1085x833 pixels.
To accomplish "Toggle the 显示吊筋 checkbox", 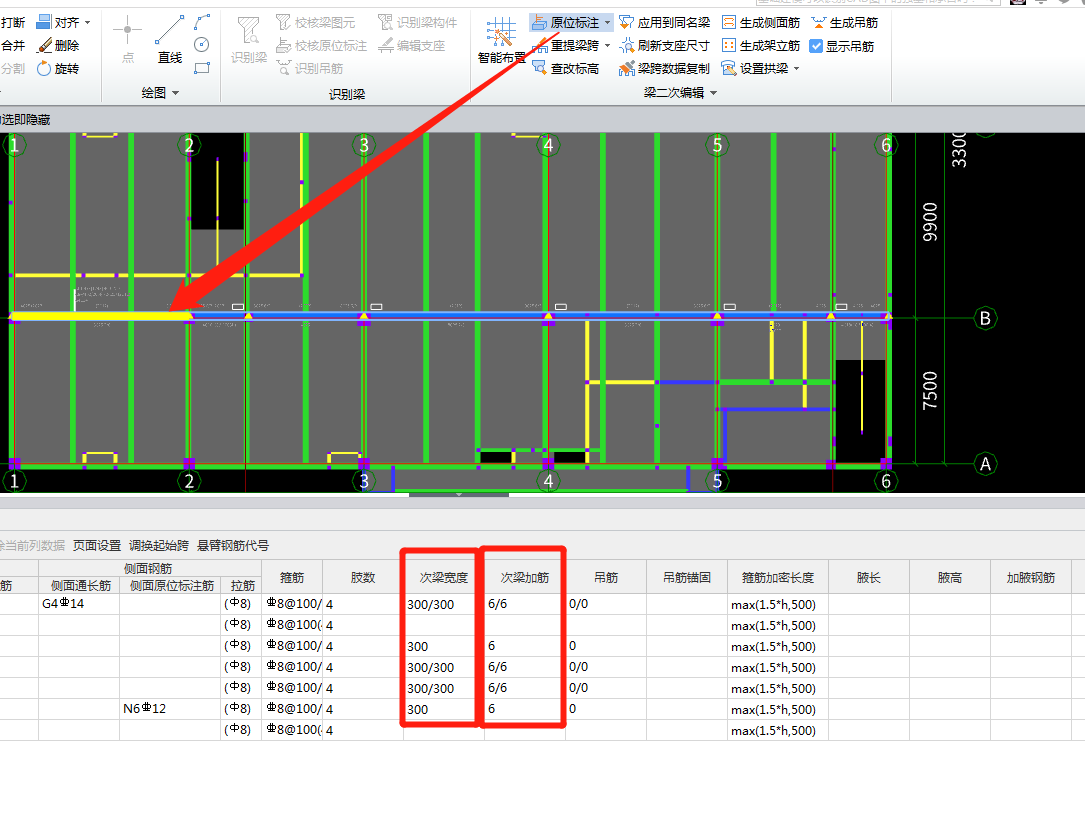I will pyautogui.click(x=817, y=46).
